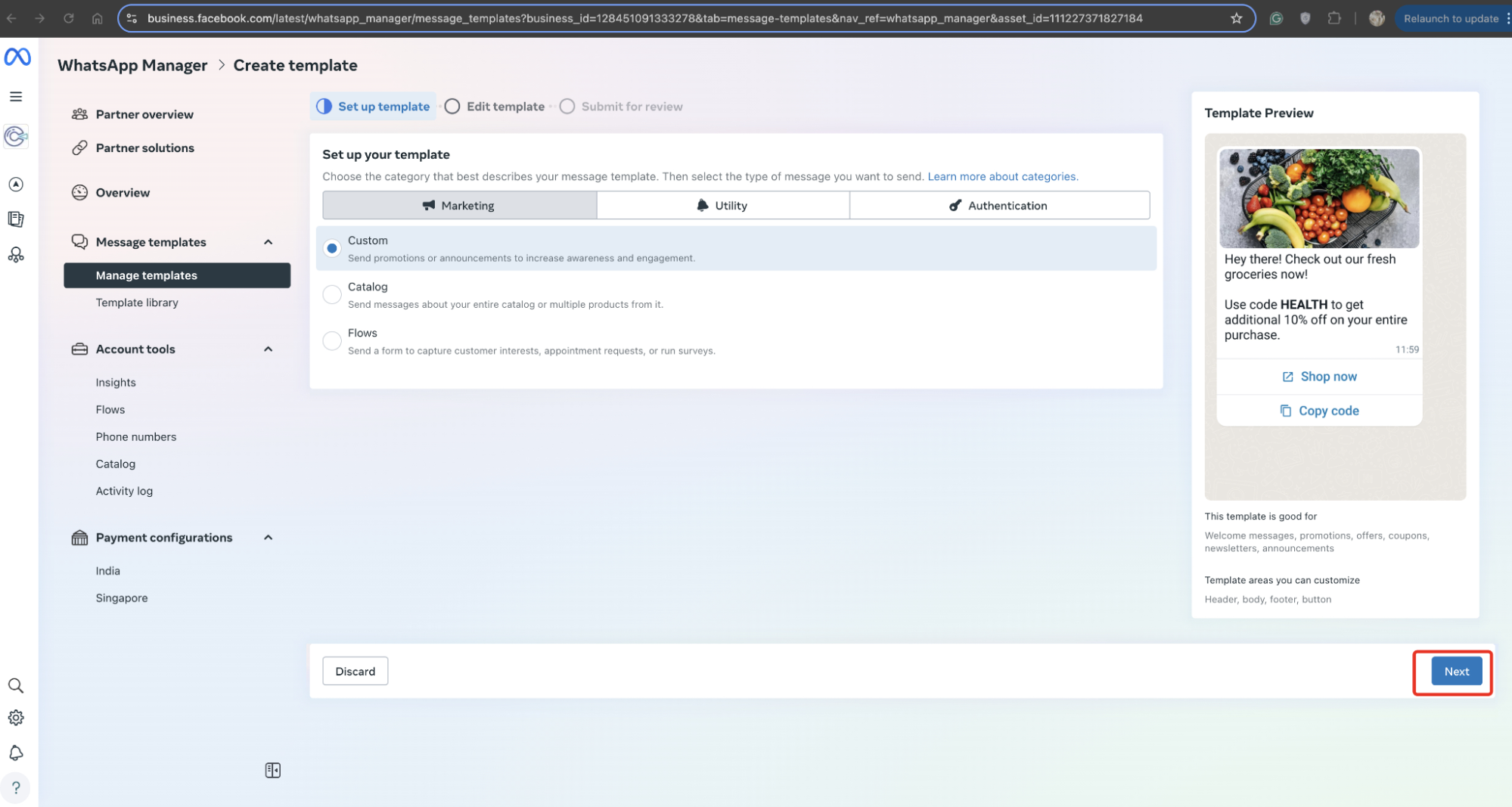Image resolution: width=1512 pixels, height=807 pixels.
Task: Open Catalog under Account tools
Action: [x=116, y=464]
